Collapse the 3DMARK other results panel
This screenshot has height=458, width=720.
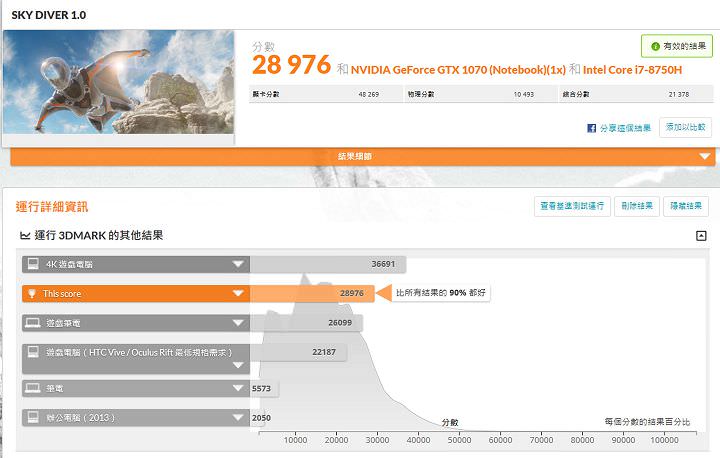[x=701, y=236]
